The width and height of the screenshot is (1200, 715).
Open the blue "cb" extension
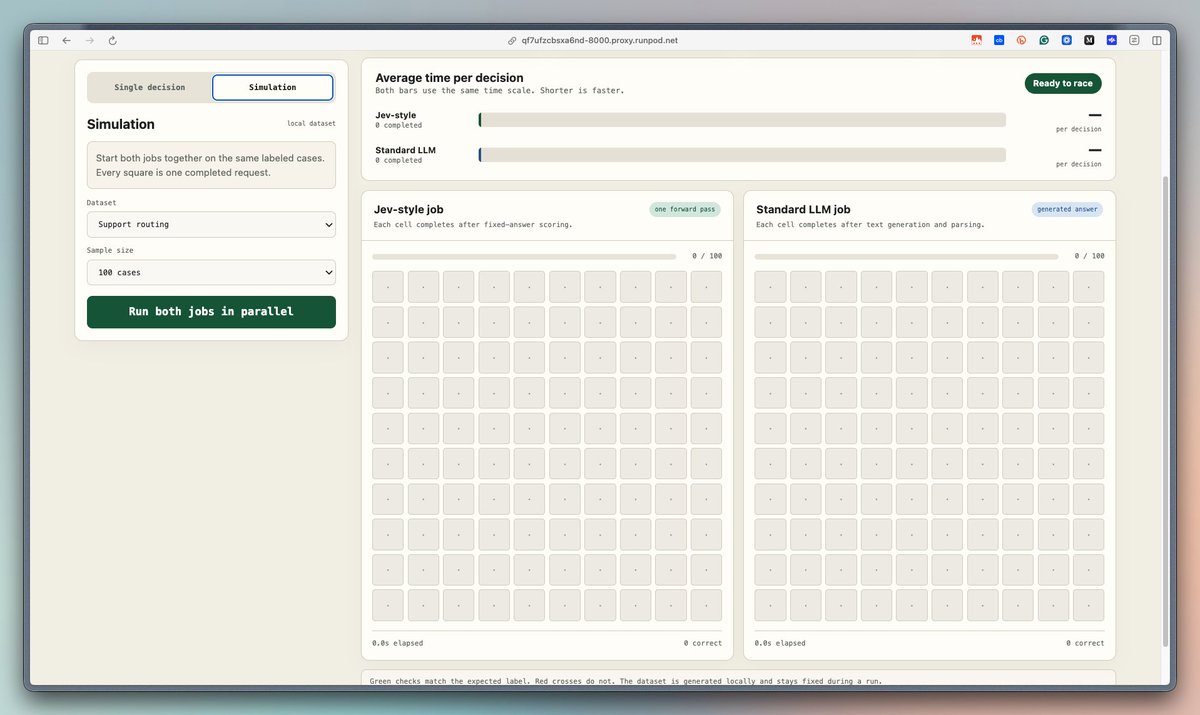[999, 40]
